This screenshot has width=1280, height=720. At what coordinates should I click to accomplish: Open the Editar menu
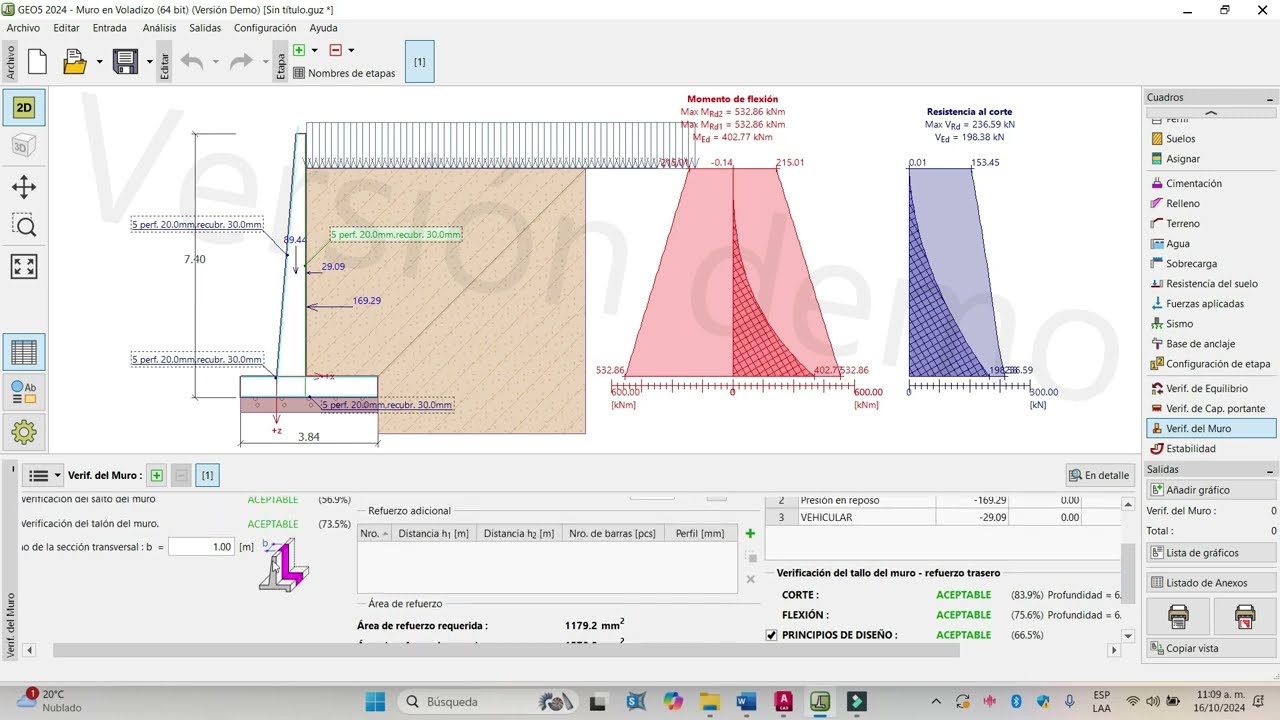[66, 28]
